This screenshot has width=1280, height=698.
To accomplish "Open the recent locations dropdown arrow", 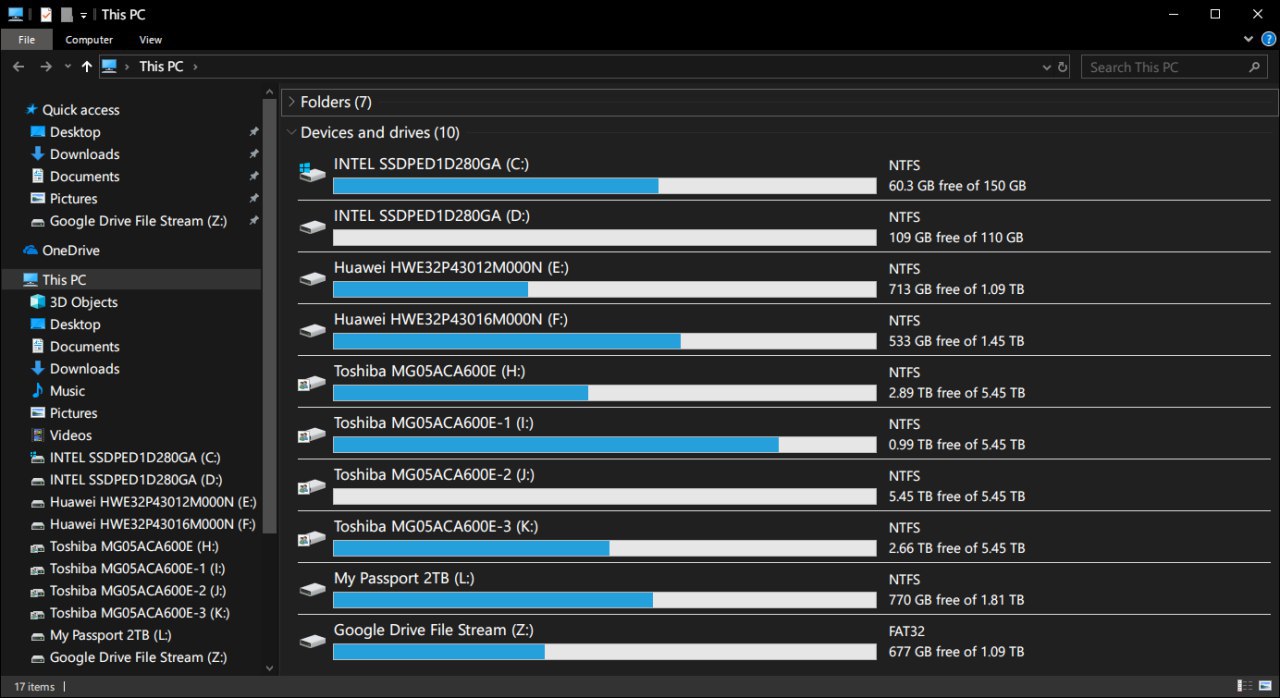I will pyautogui.click(x=67, y=67).
